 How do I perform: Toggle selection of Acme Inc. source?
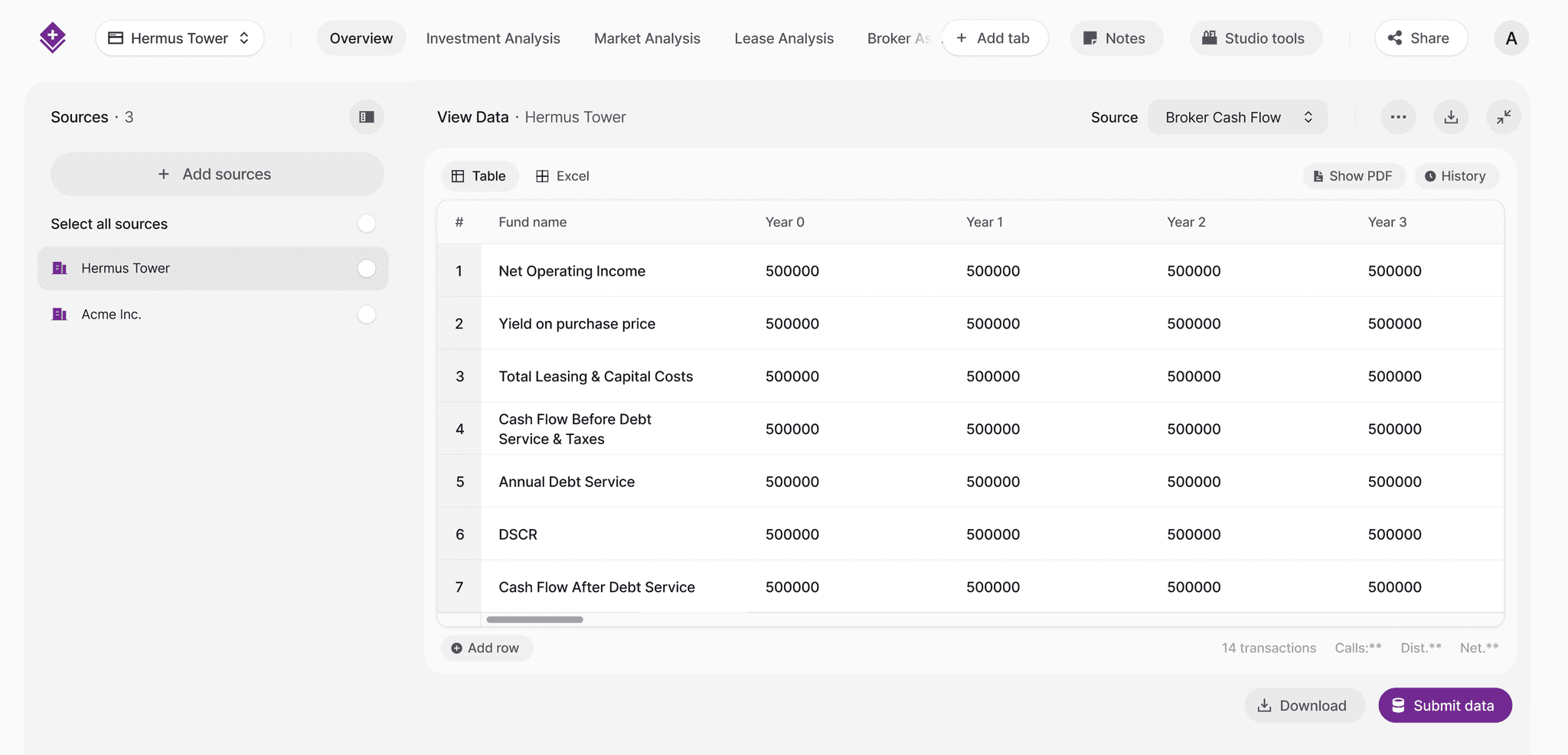pos(367,314)
